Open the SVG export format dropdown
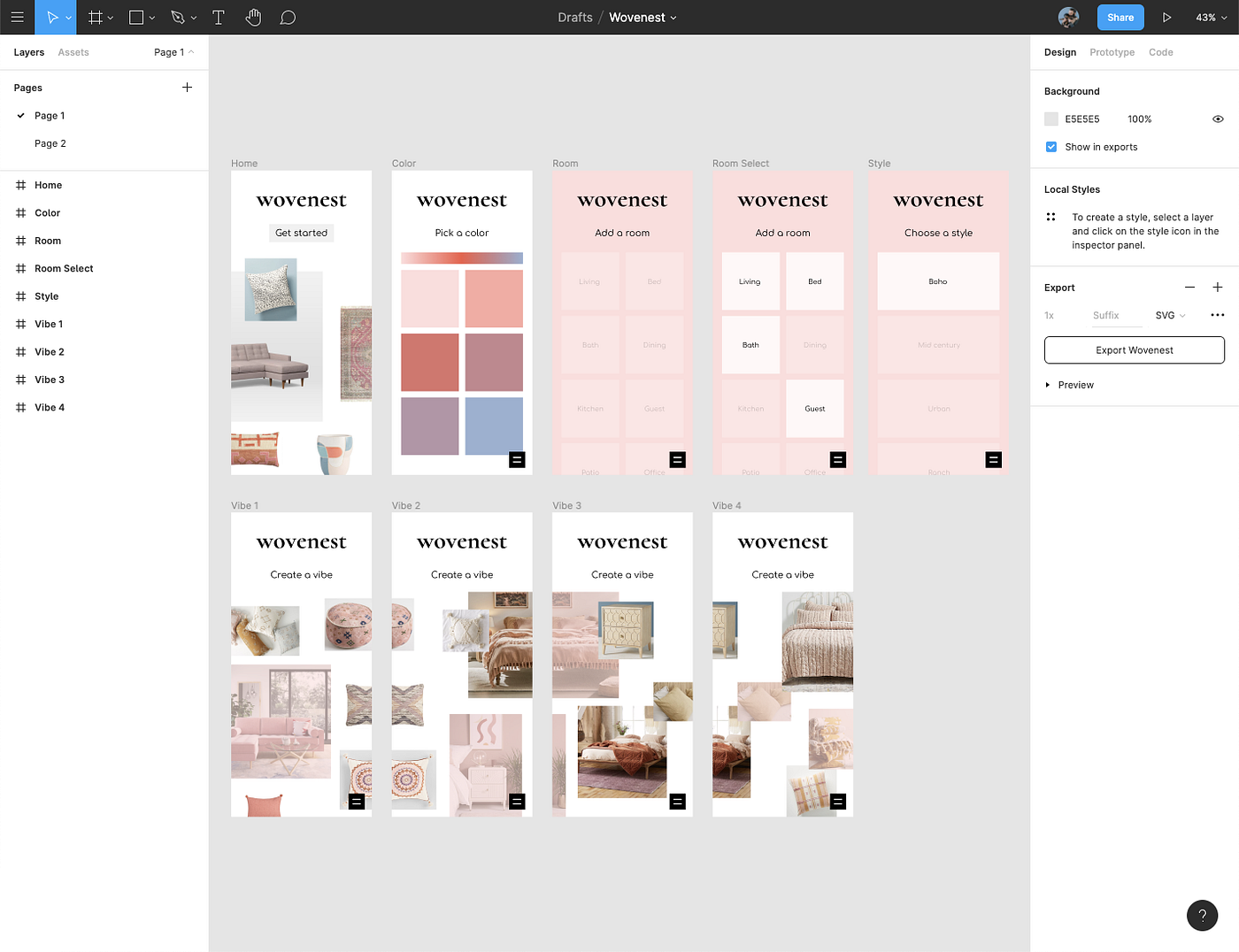Viewport: 1239px width, 952px height. (1170, 315)
